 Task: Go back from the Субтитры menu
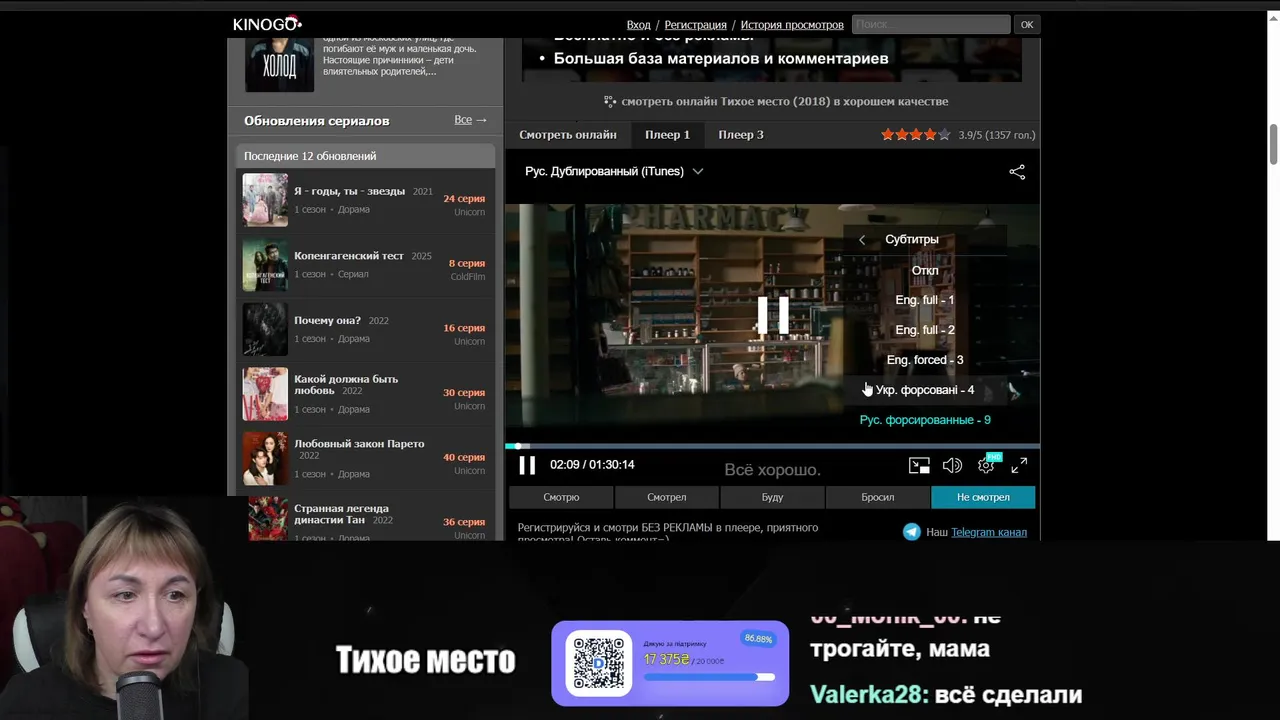click(x=862, y=240)
